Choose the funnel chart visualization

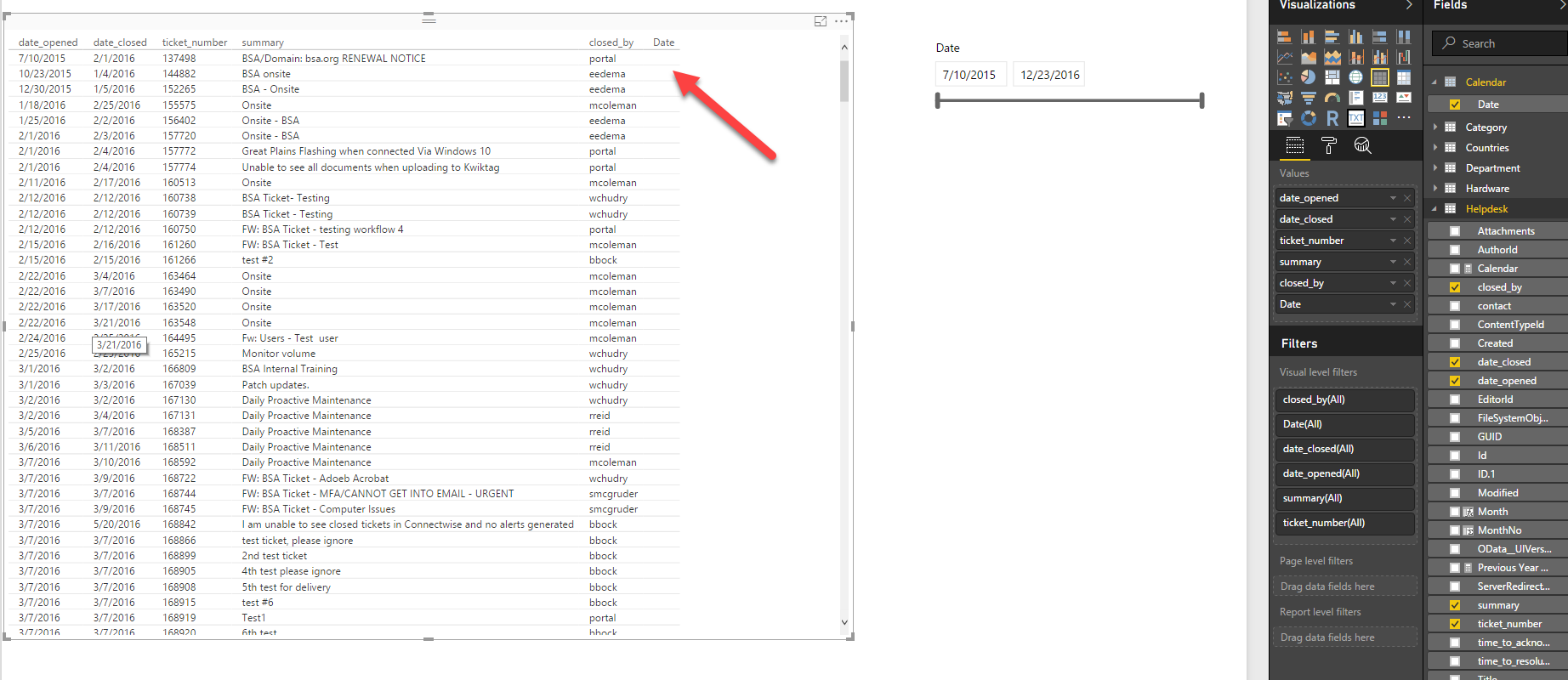tap(1309, 98)
